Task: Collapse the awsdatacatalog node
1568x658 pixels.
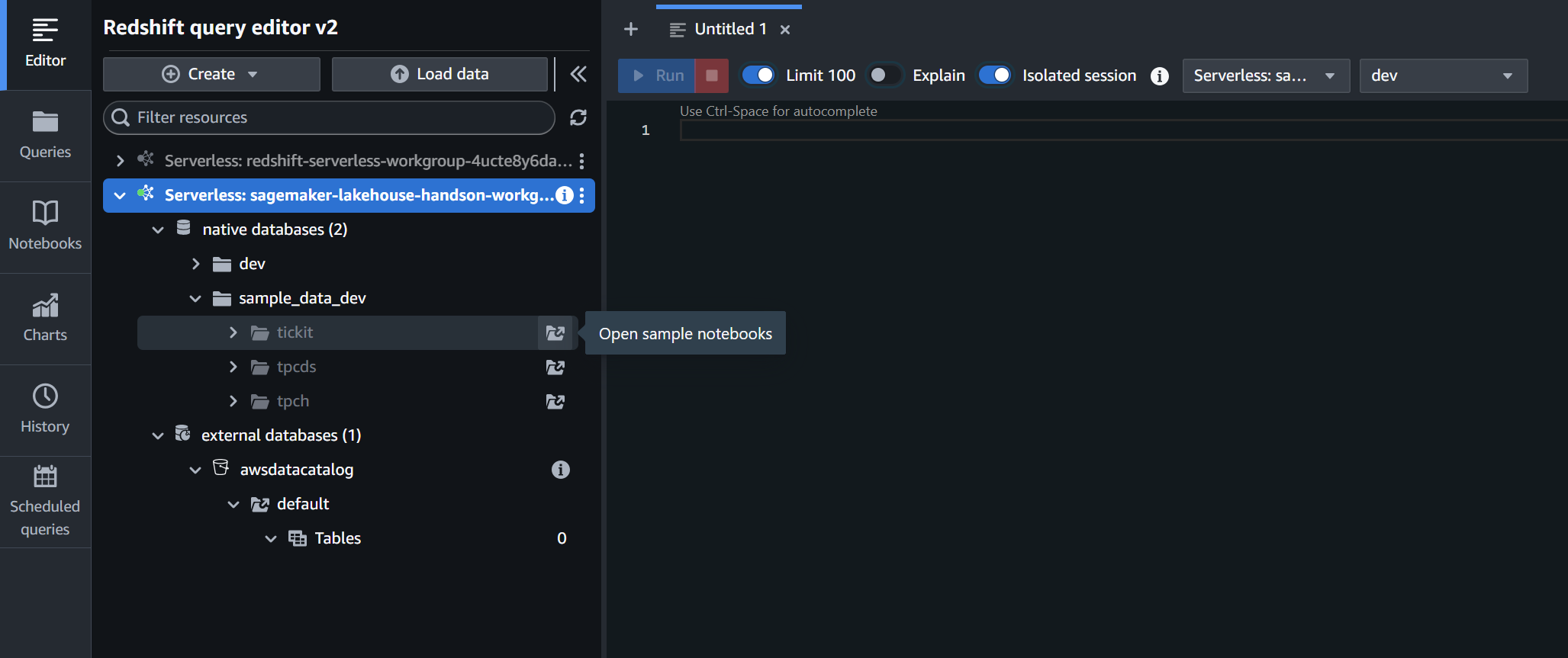Action: point(195,470)
